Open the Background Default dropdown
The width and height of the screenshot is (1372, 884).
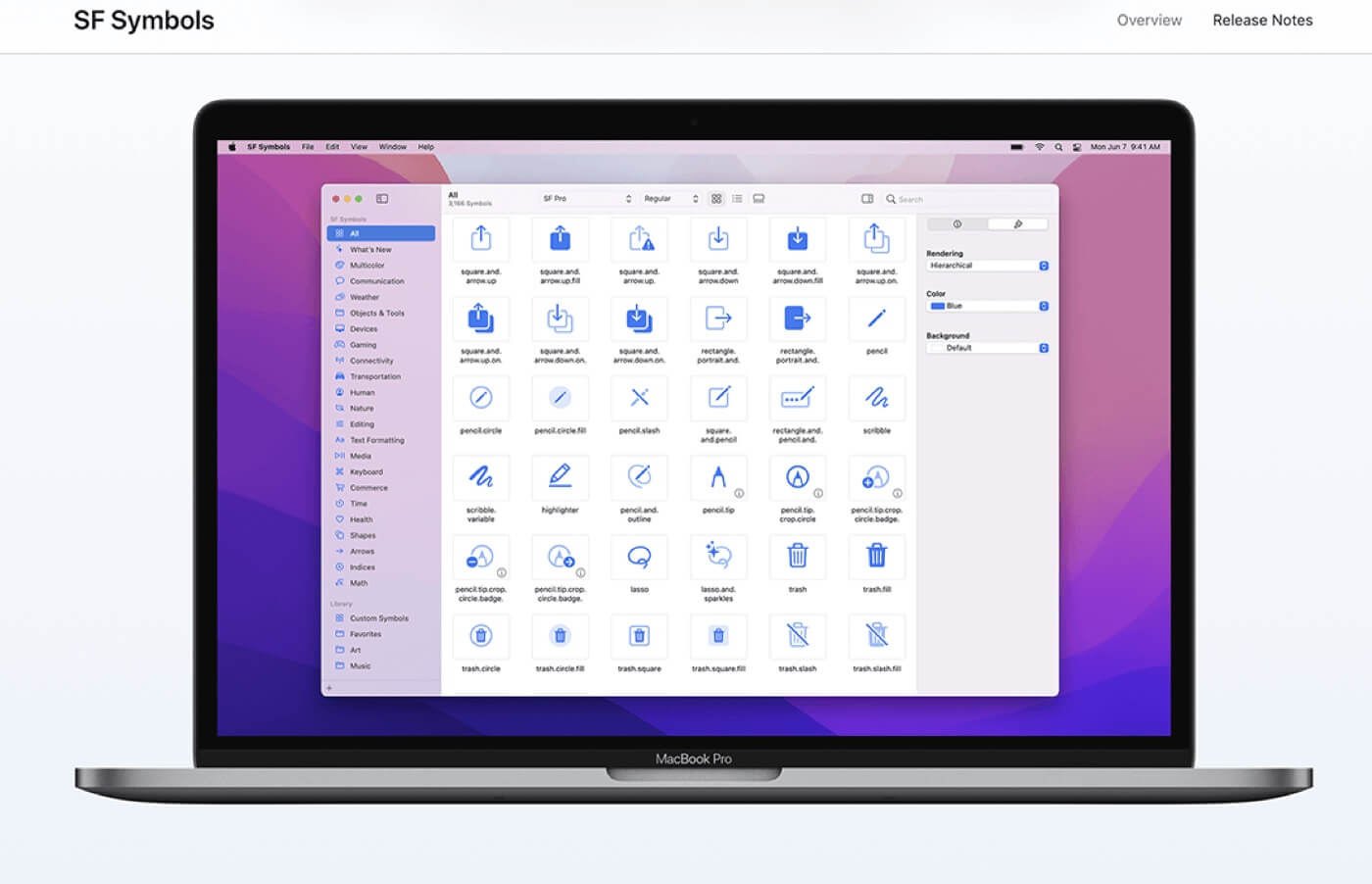[988, 348]
